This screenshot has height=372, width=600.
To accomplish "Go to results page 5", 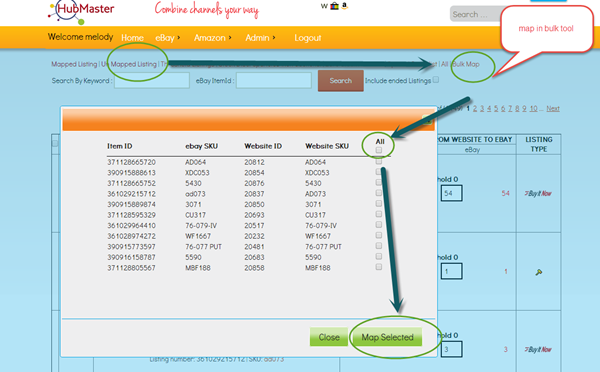I will tap(496, 109).
